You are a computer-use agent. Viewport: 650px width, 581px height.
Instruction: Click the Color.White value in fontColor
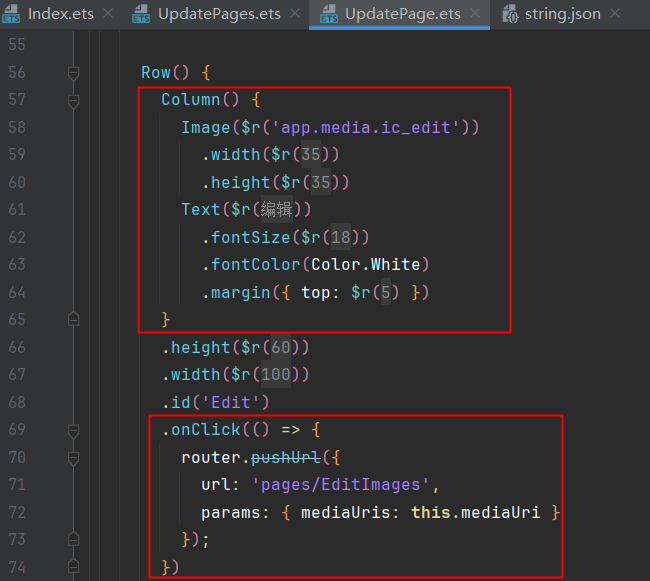(370, 264)
